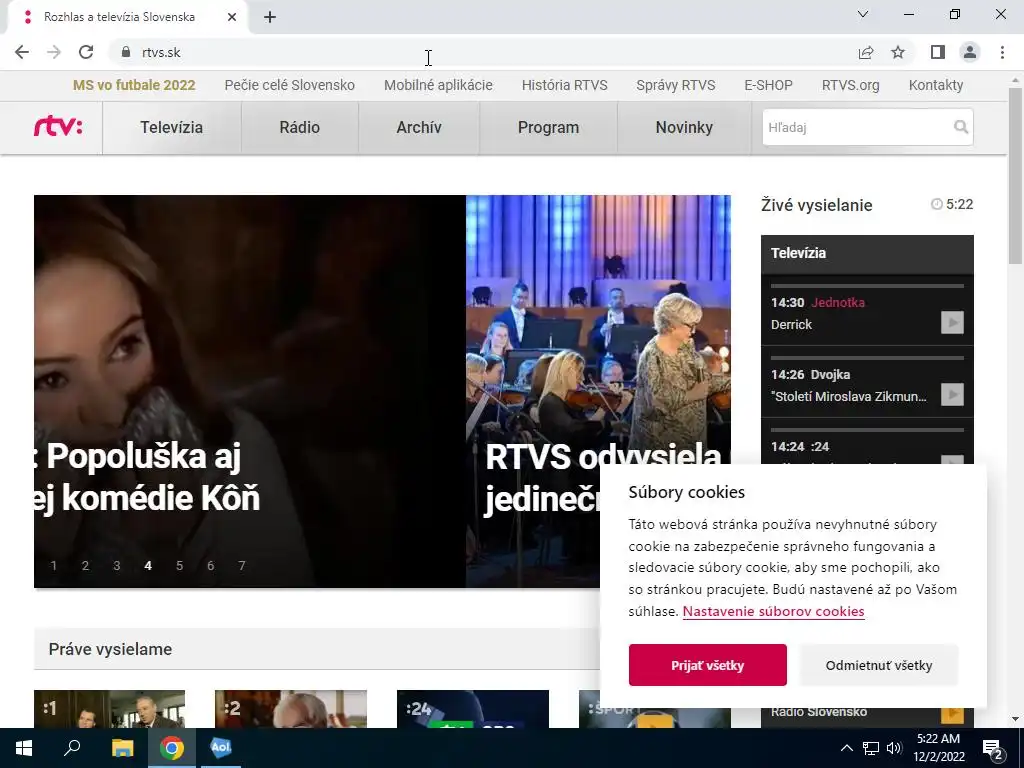Play Jednotka Derrick live stream
1024x768 pixels.
coord(952,322)
